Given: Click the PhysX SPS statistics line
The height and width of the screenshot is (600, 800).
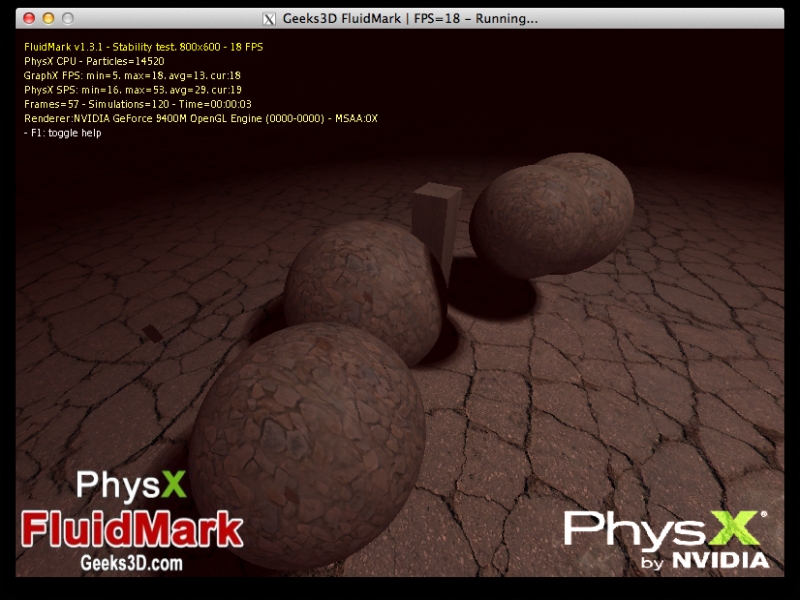Looking at the screenshot, I should (132, 90).
